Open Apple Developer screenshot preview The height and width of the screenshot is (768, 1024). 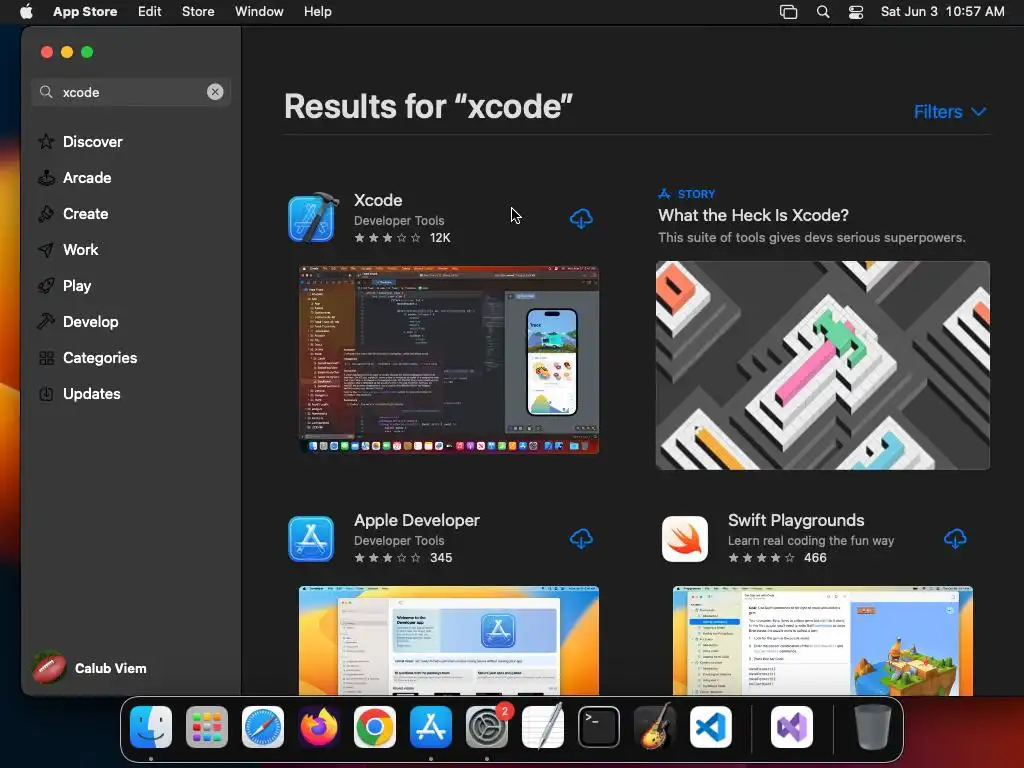click(x=449, y=641)
